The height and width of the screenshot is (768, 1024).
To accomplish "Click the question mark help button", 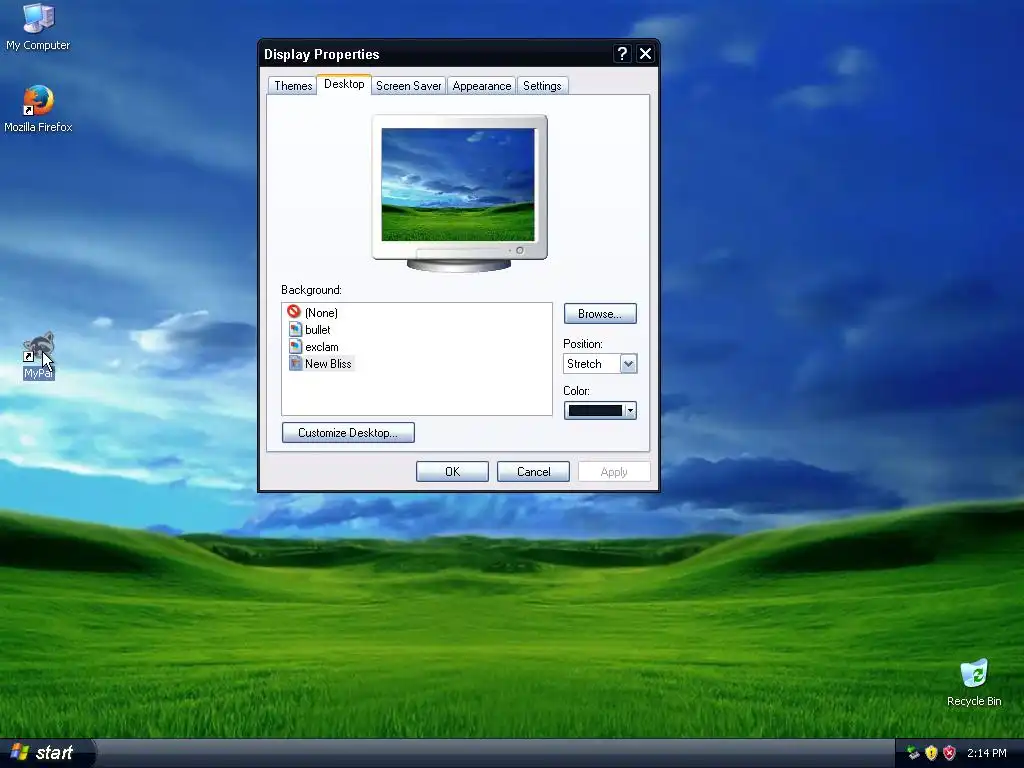I will pos(622,54).
